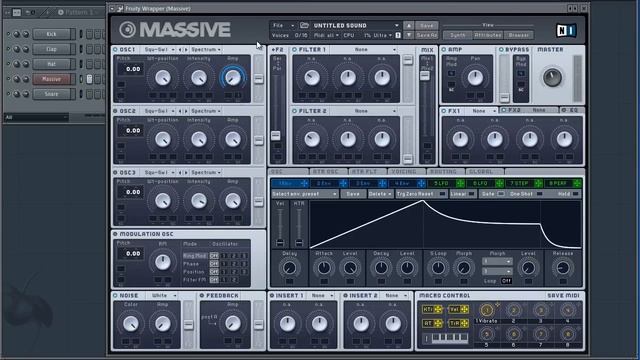Toggle the Filter 2 power button

click(294, 111)
